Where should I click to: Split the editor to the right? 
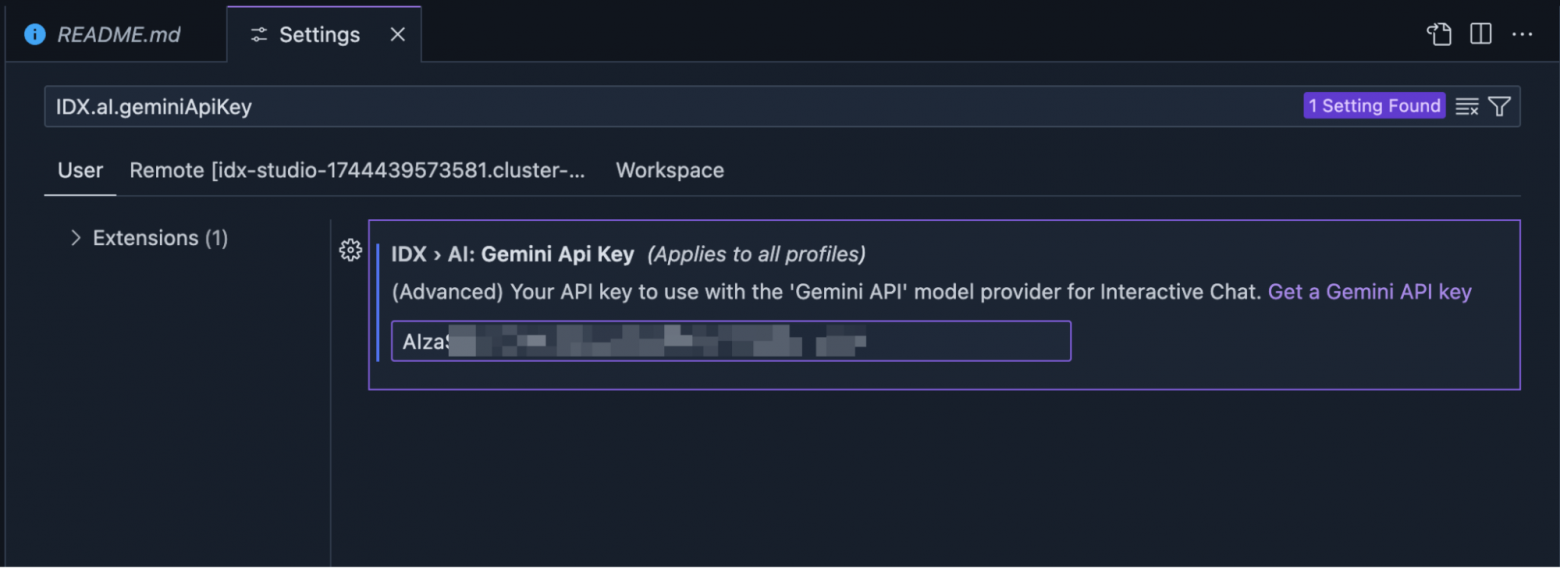[1481, 34]
